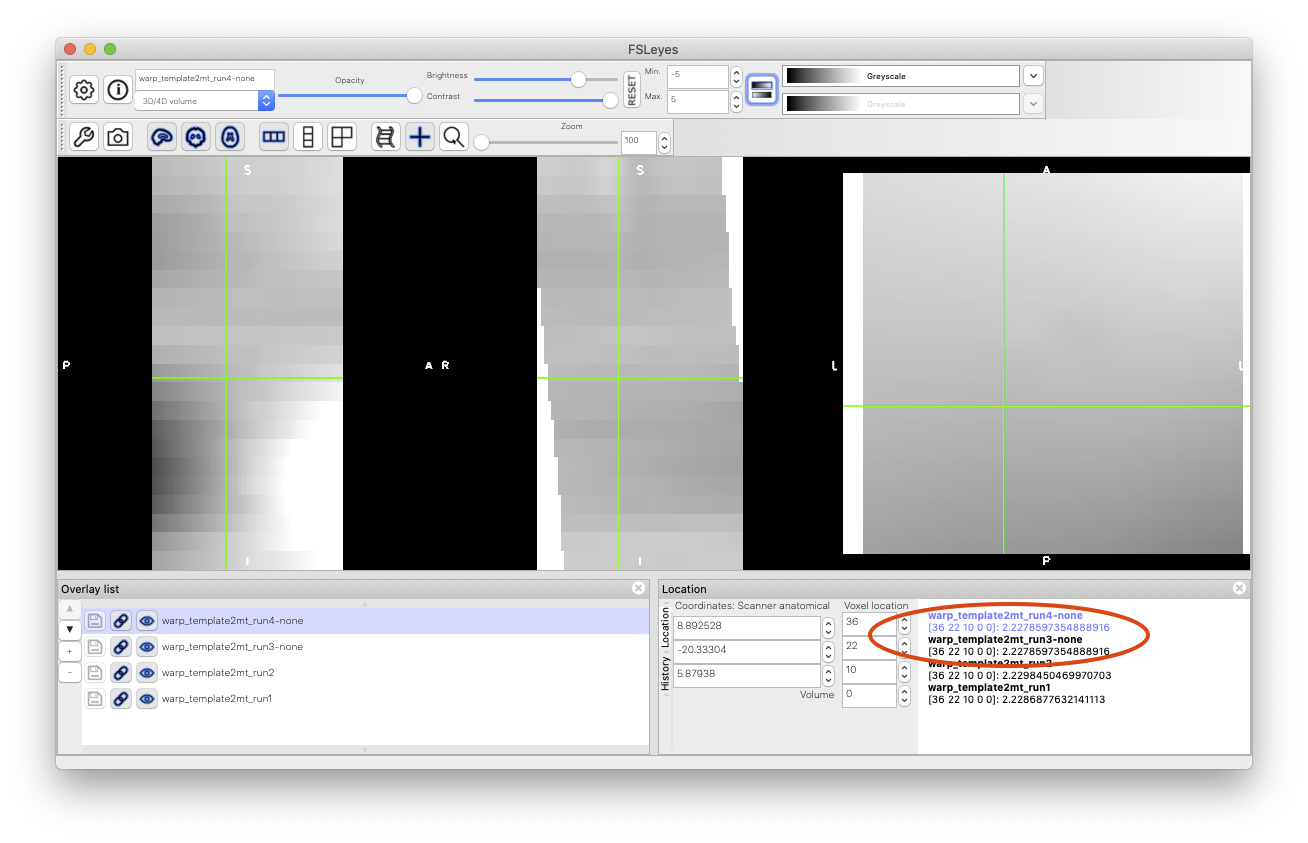Toggle the coronal brain view

click(x=195, y=137)
